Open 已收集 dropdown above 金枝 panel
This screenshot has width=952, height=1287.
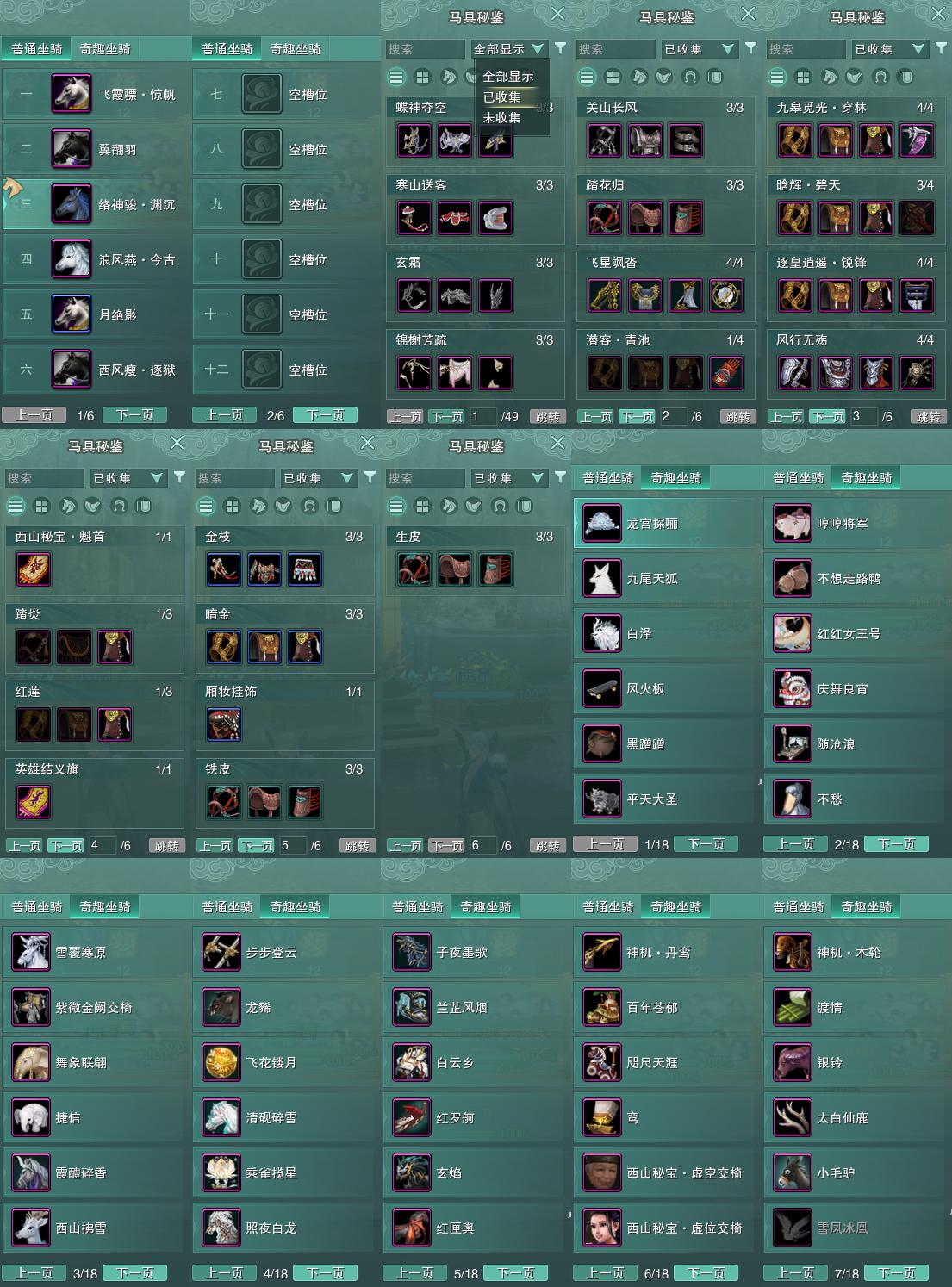point(318,478)
